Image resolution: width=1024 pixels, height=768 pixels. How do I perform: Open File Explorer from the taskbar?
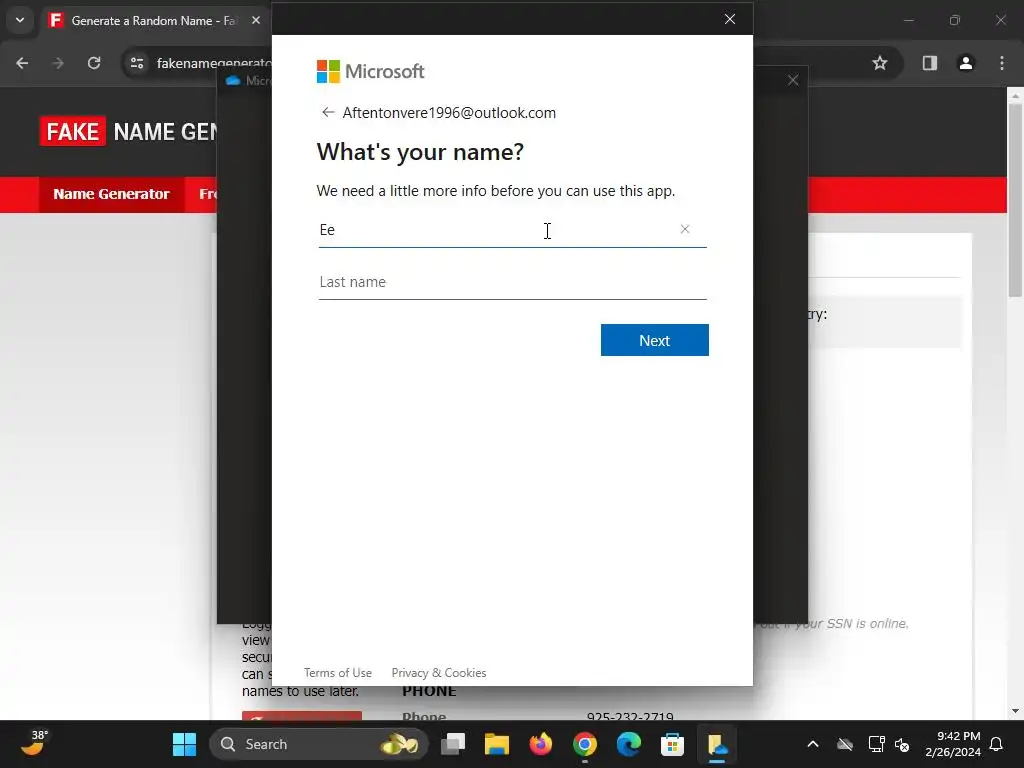coord(496,744)
